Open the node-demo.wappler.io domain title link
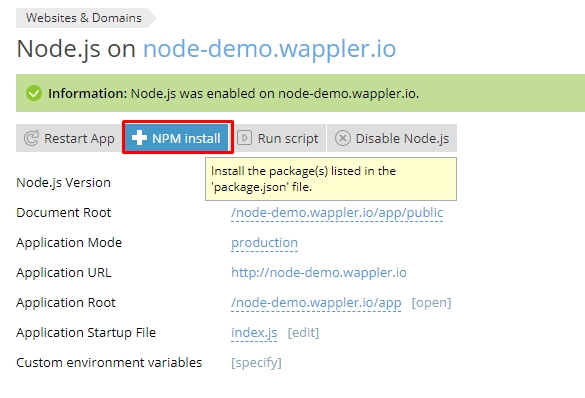This screenshot has width=585, height=398. point(269,49)
